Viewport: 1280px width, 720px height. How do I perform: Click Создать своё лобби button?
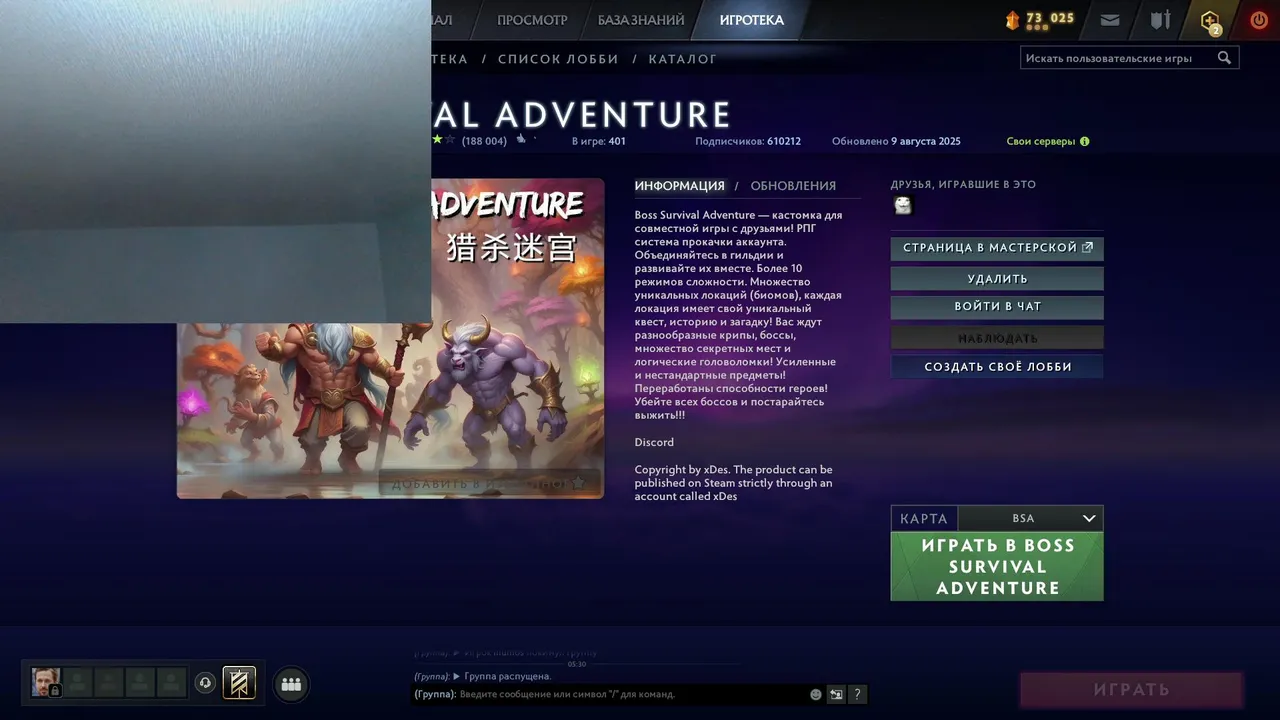coord(997,367)
